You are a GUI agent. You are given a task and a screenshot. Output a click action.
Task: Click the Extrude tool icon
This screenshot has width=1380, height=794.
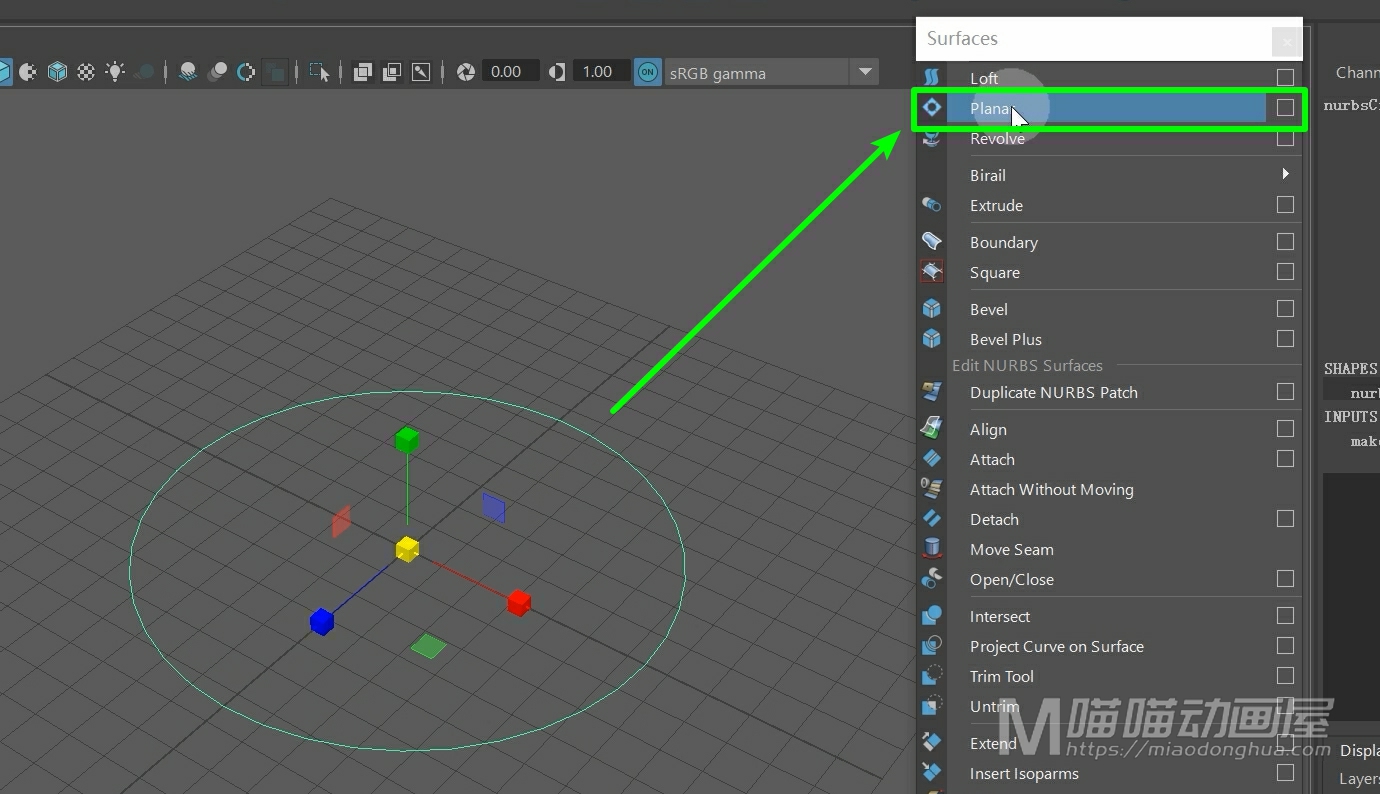point(932,205)
